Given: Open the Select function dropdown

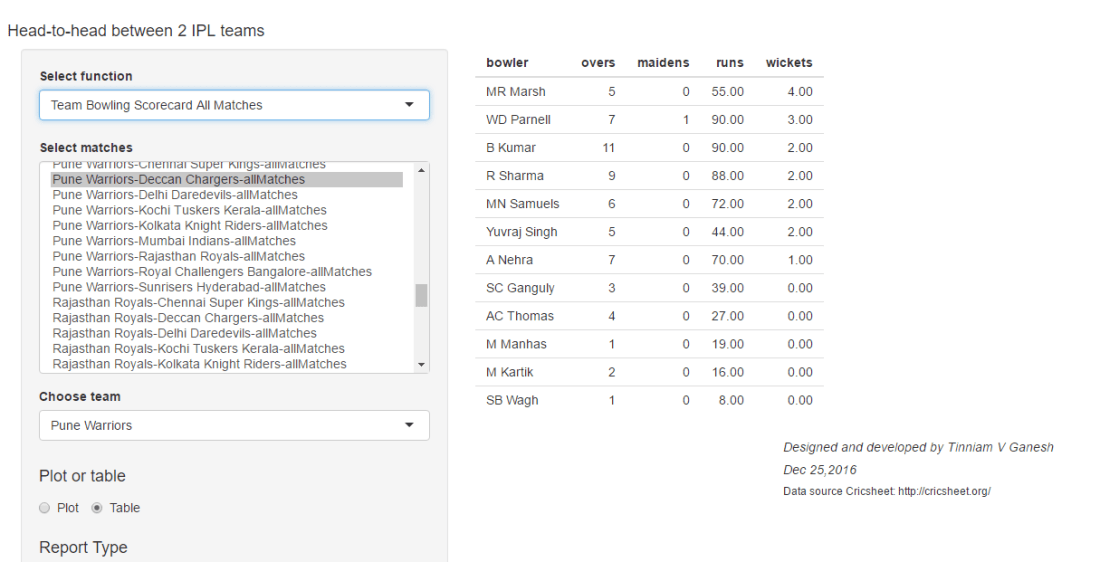Looking at the screenshot, I should [234, 105].
